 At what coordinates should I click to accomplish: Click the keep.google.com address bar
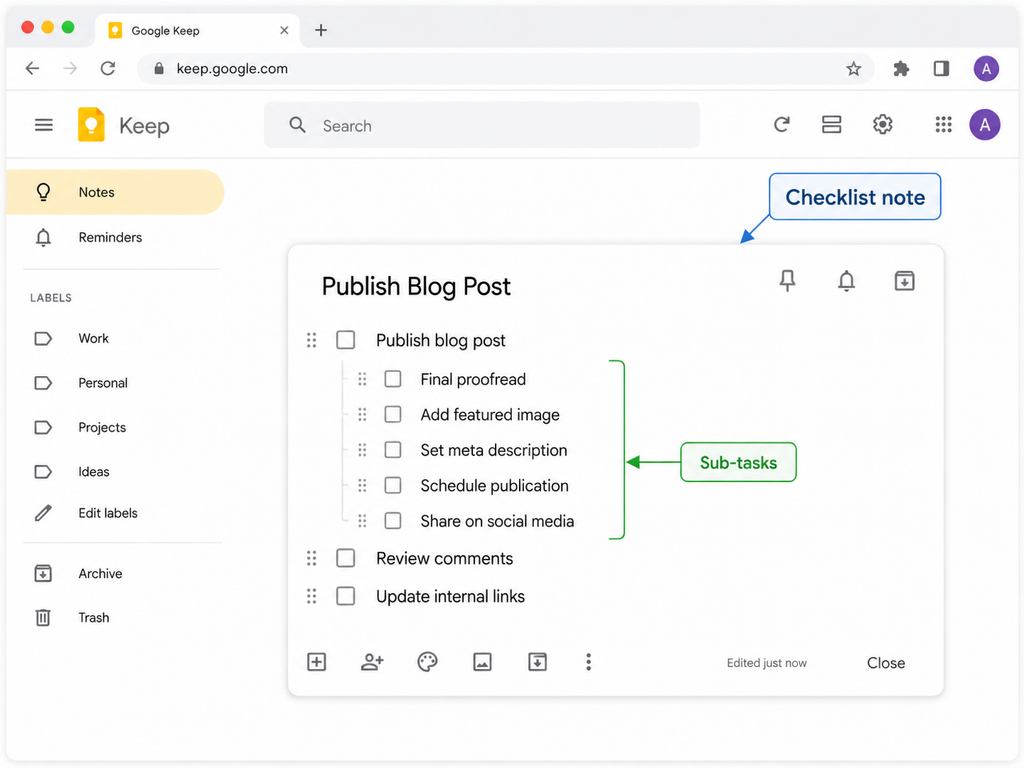pos(505,69)
